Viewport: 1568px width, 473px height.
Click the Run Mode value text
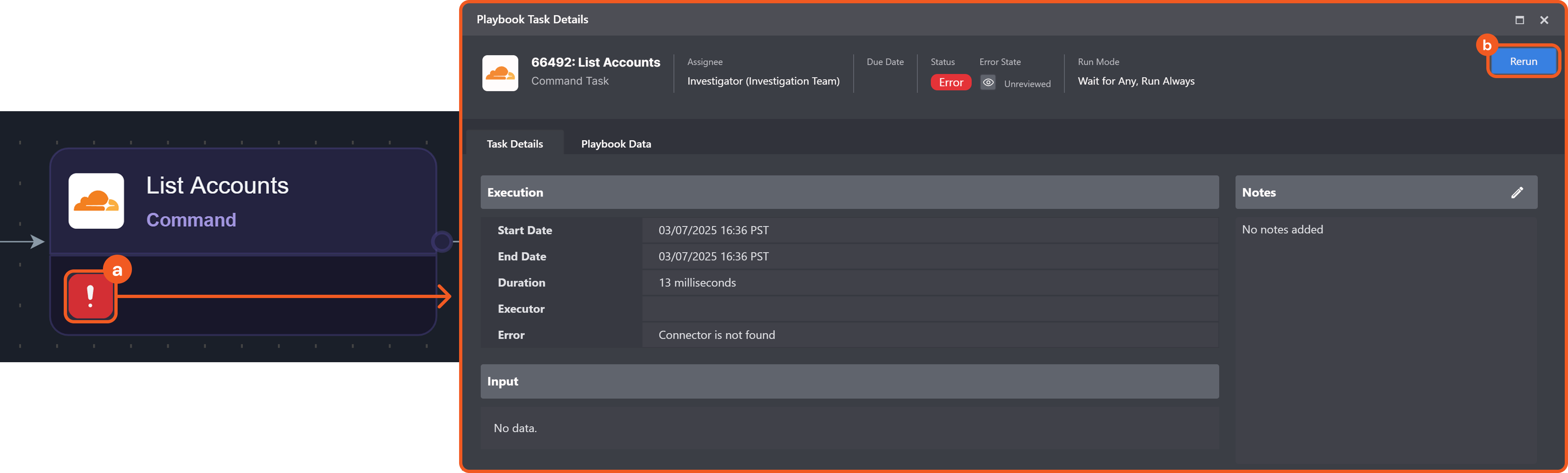click(x=1135, y=81)
